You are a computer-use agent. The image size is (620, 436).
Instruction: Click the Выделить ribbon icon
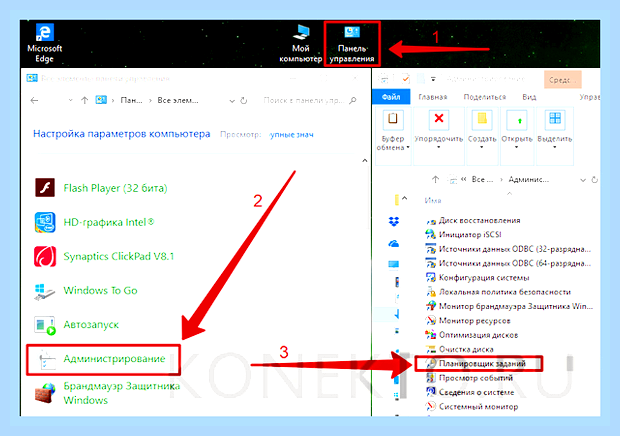[555, 120]
